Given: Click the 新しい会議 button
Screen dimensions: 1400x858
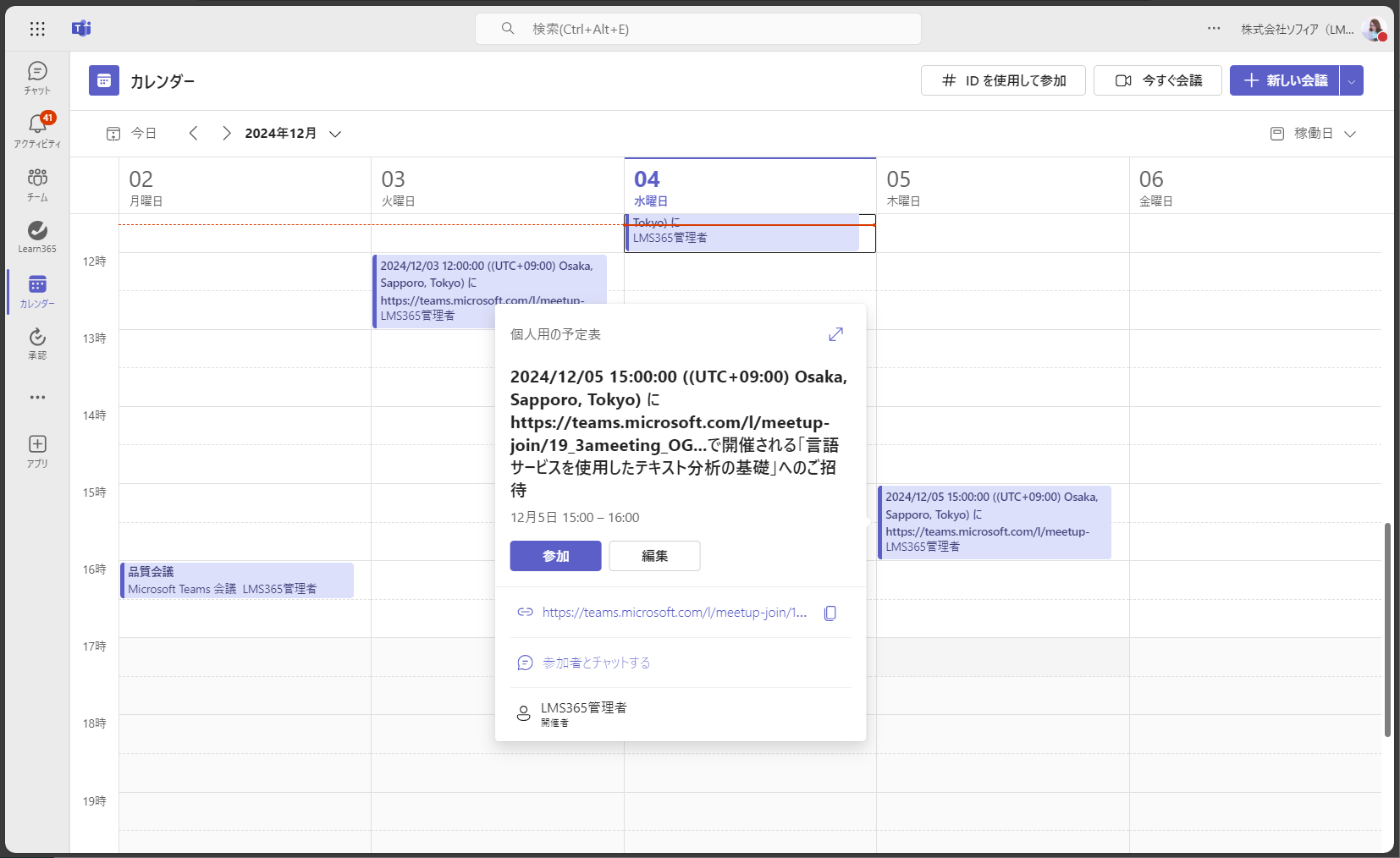Looking at the screenshot, I should [x=1285, y=80].
